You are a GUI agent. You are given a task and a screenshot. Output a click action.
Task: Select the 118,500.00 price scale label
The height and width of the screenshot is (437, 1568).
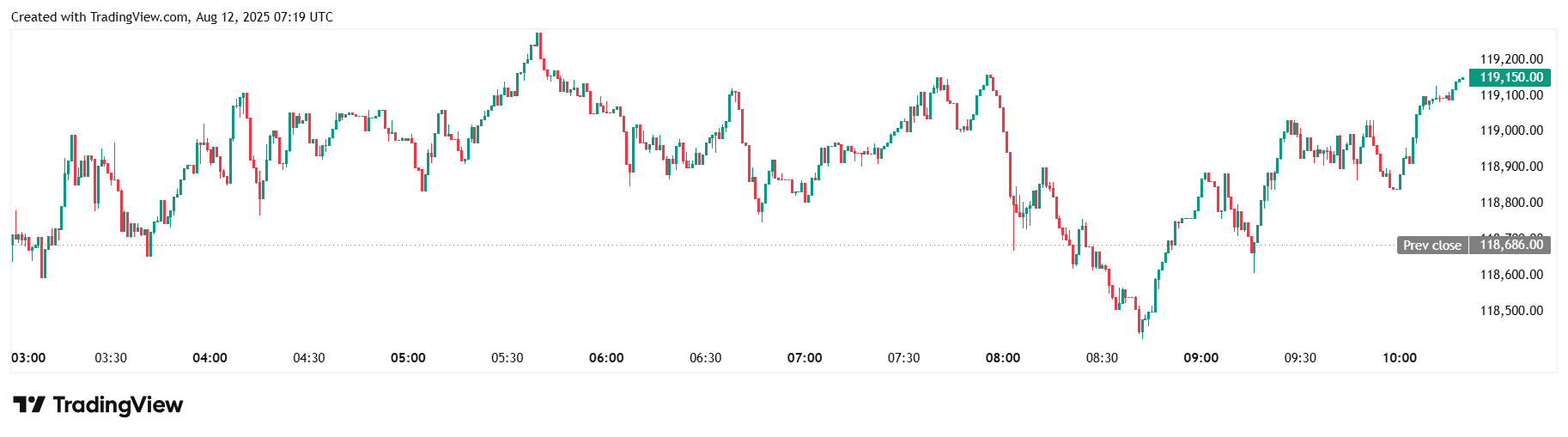[1510, 311]
